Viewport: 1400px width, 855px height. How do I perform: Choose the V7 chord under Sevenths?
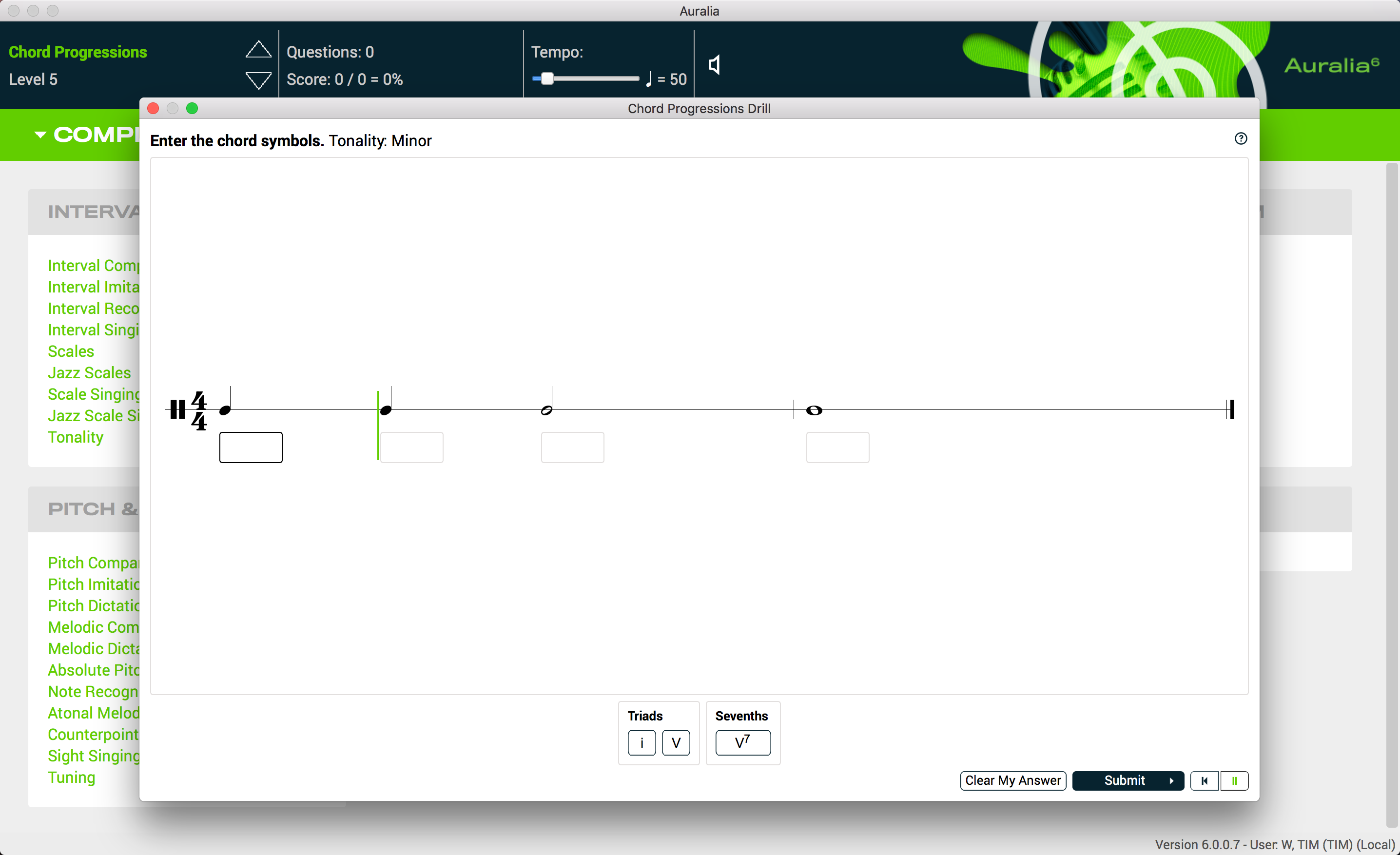pos(742,742)
